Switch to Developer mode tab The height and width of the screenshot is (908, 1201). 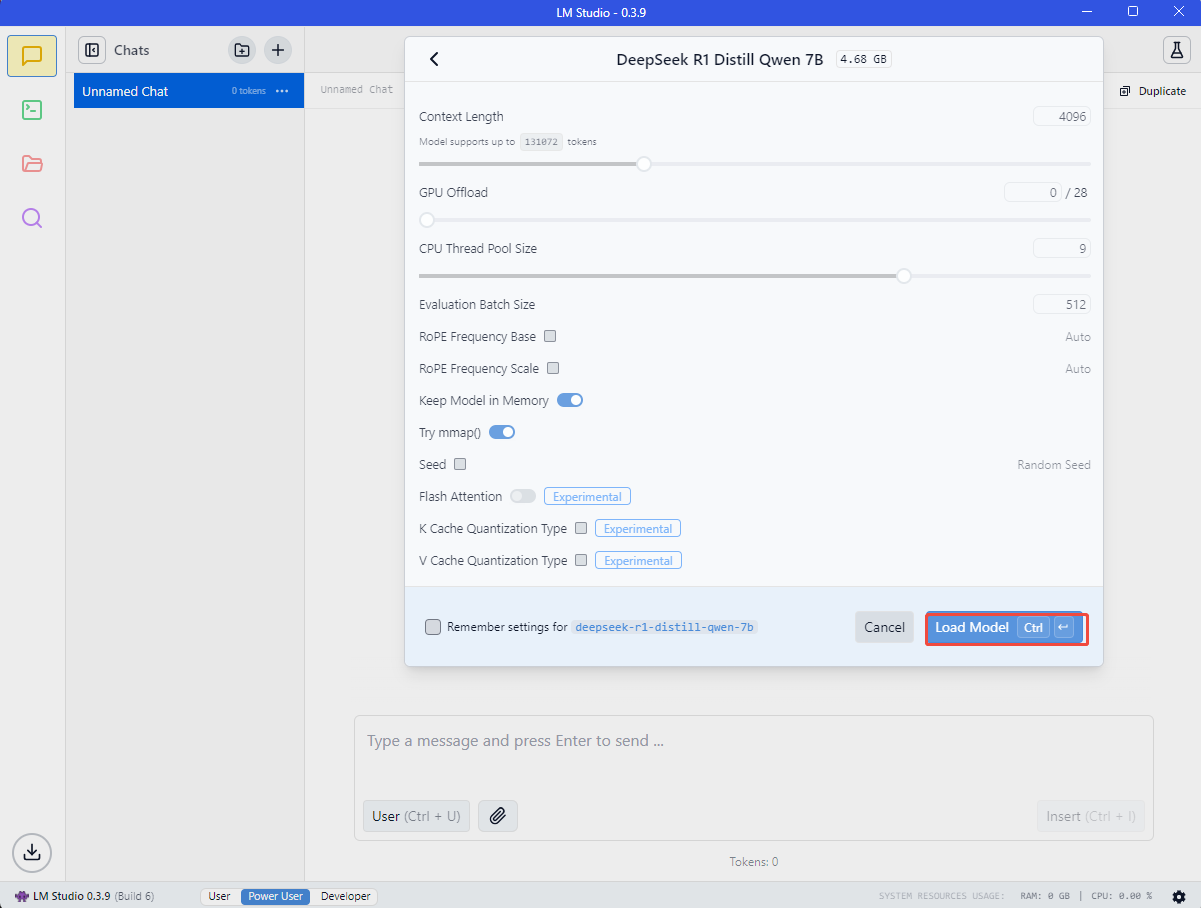pos(345,896)
